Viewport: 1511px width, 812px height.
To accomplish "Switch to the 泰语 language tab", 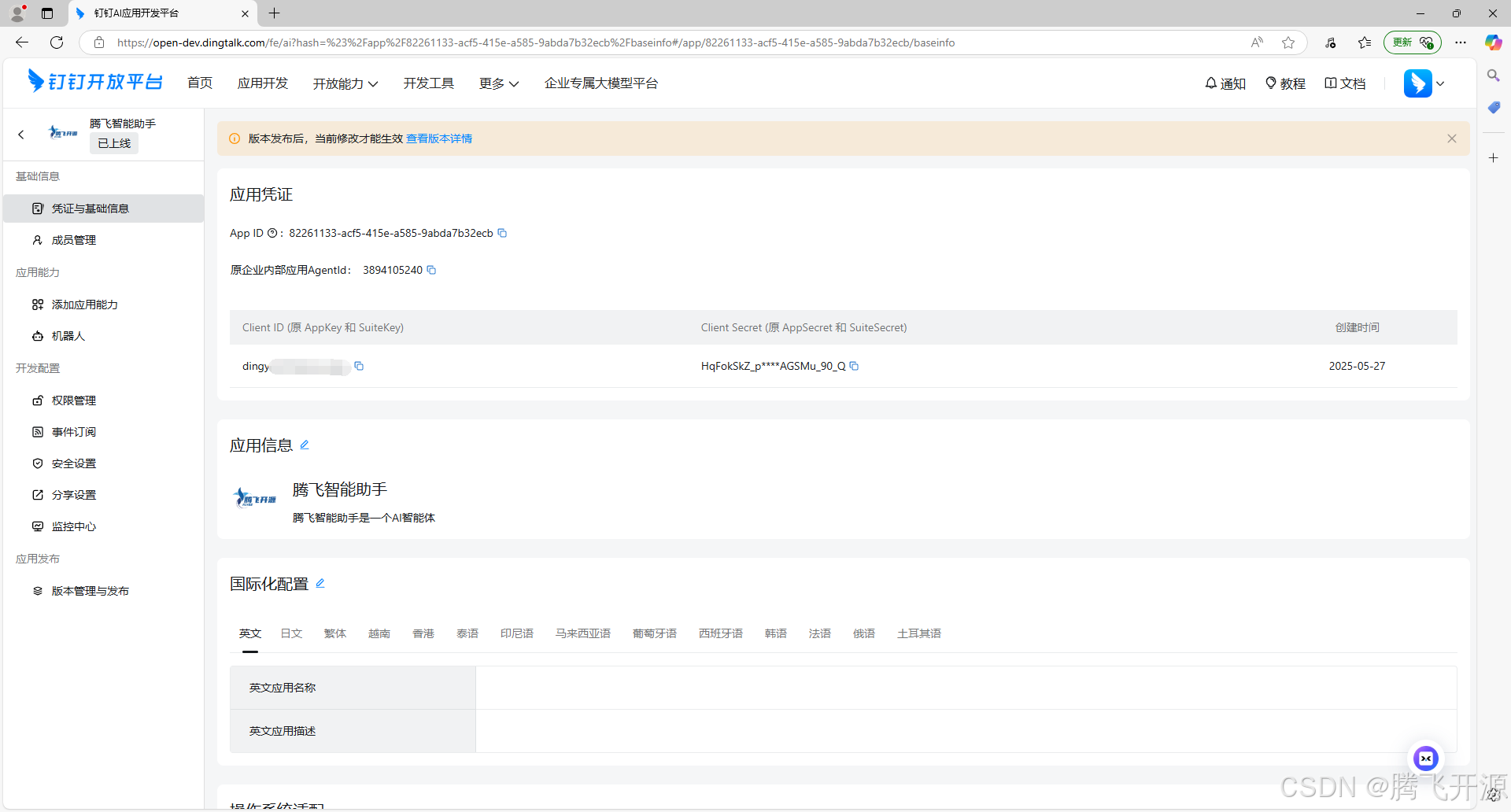I will click(x=467, y=633).
